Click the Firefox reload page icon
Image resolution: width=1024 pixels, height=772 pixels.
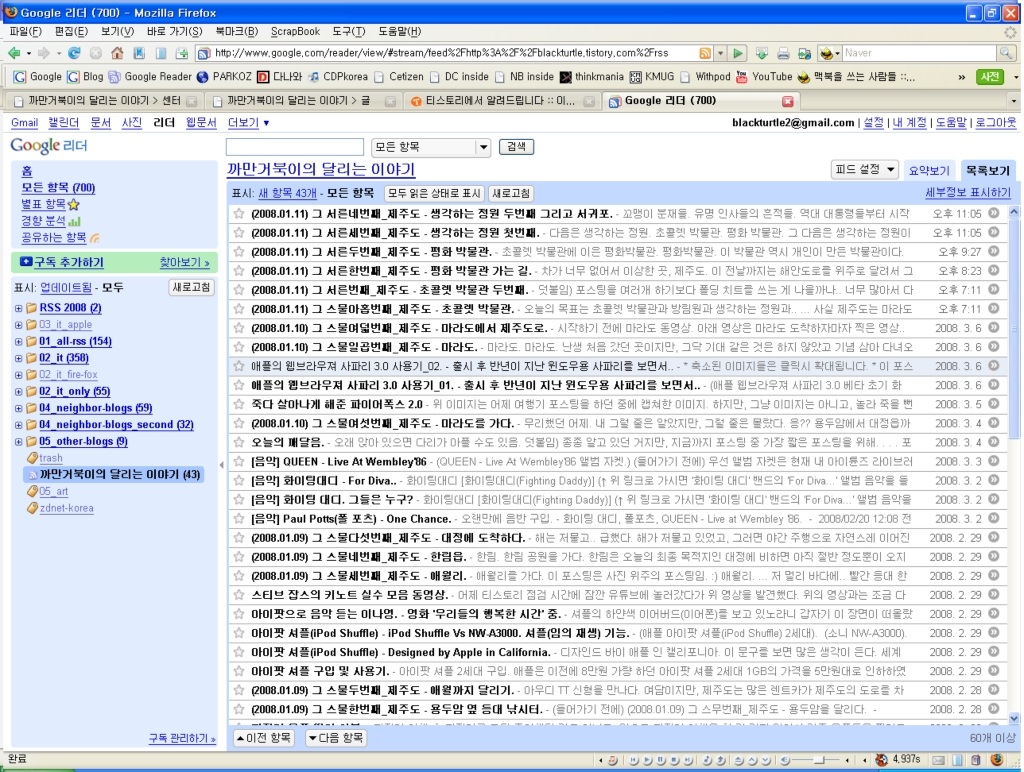74,53
